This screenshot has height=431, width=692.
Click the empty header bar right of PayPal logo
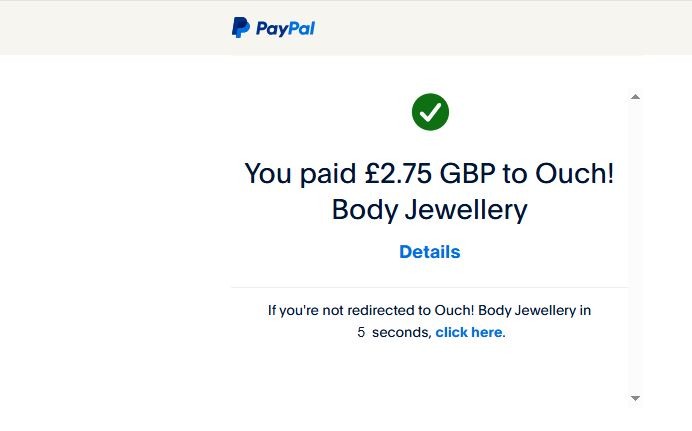pyautogui.click(x=500, y=28)
